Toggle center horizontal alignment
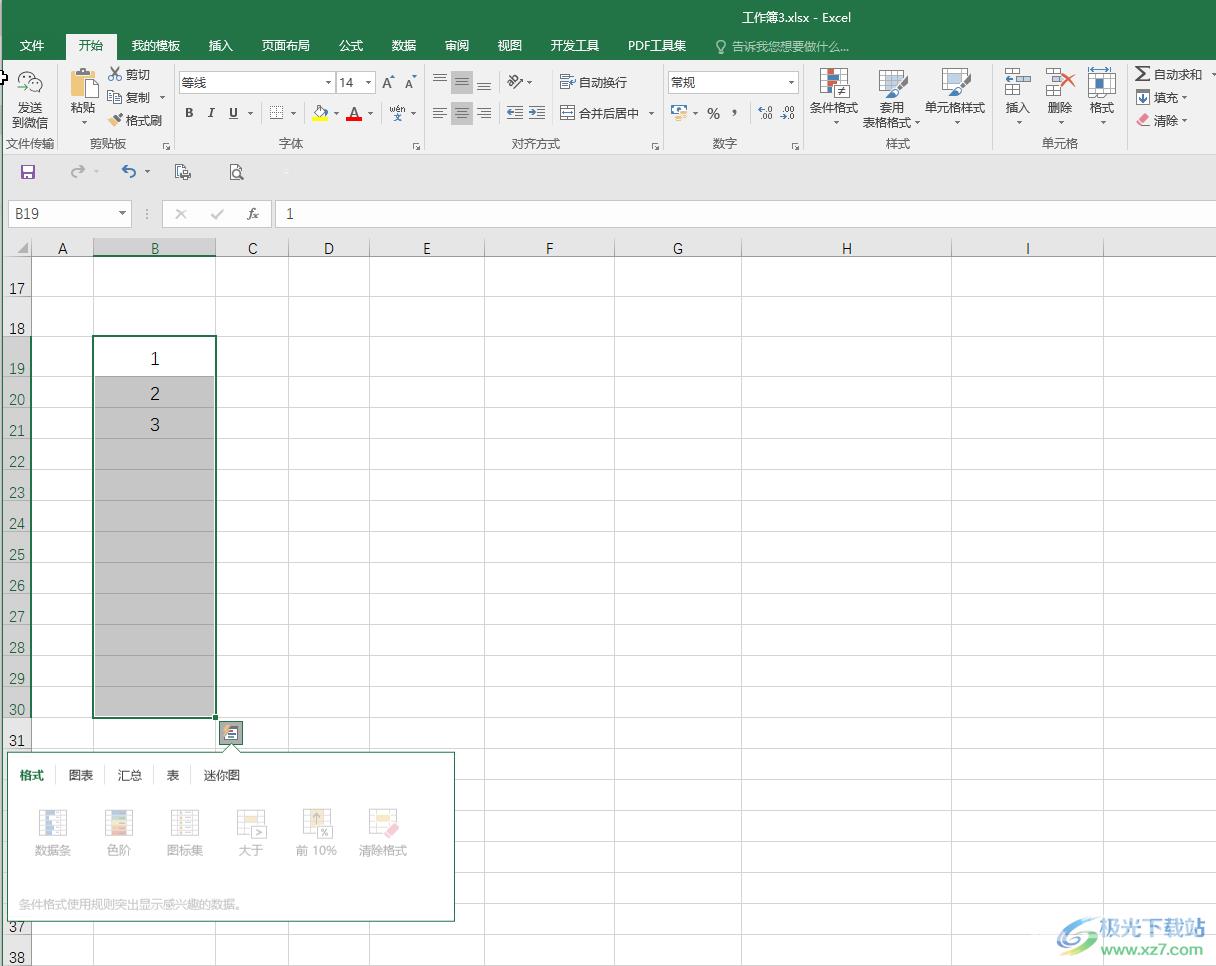 point(461,113)
